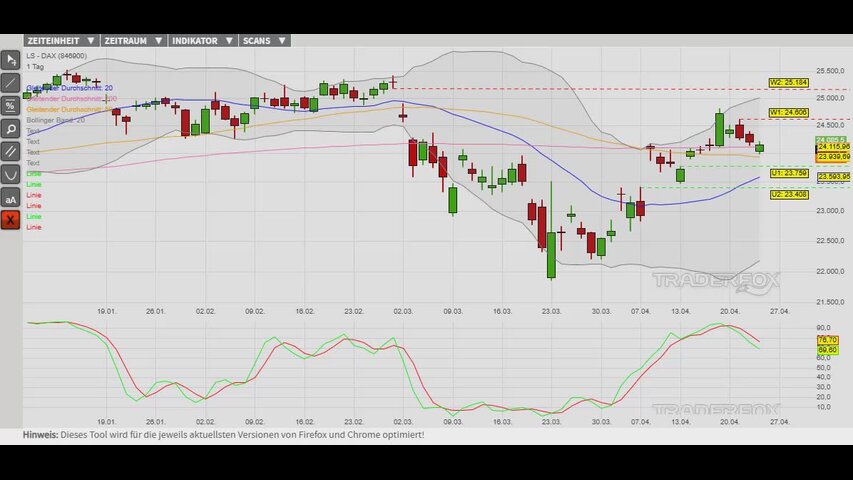Click the 1 Tag timeframe label
The width and height of the screenshot is (853, 480).
(x=36, y=66)
